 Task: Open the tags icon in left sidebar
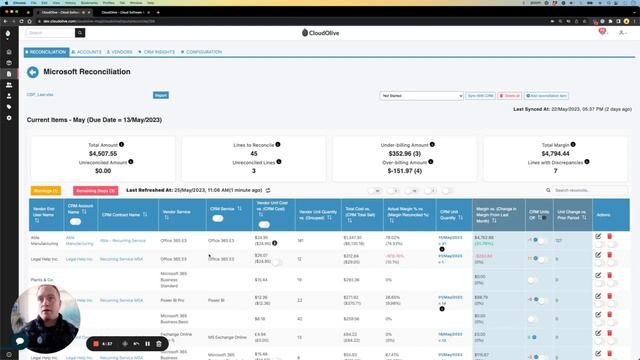9,107
